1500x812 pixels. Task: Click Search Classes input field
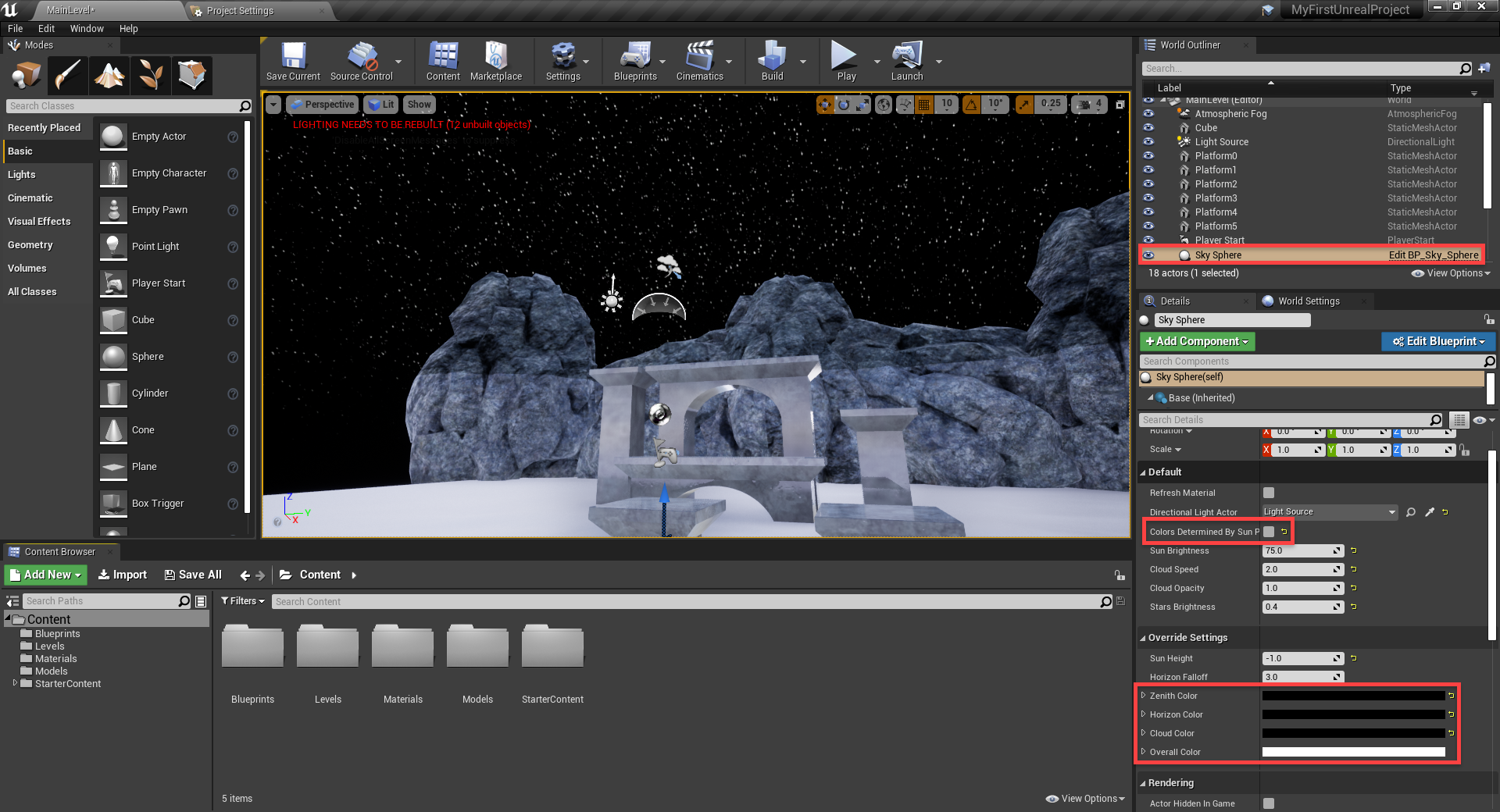(123, 106)
